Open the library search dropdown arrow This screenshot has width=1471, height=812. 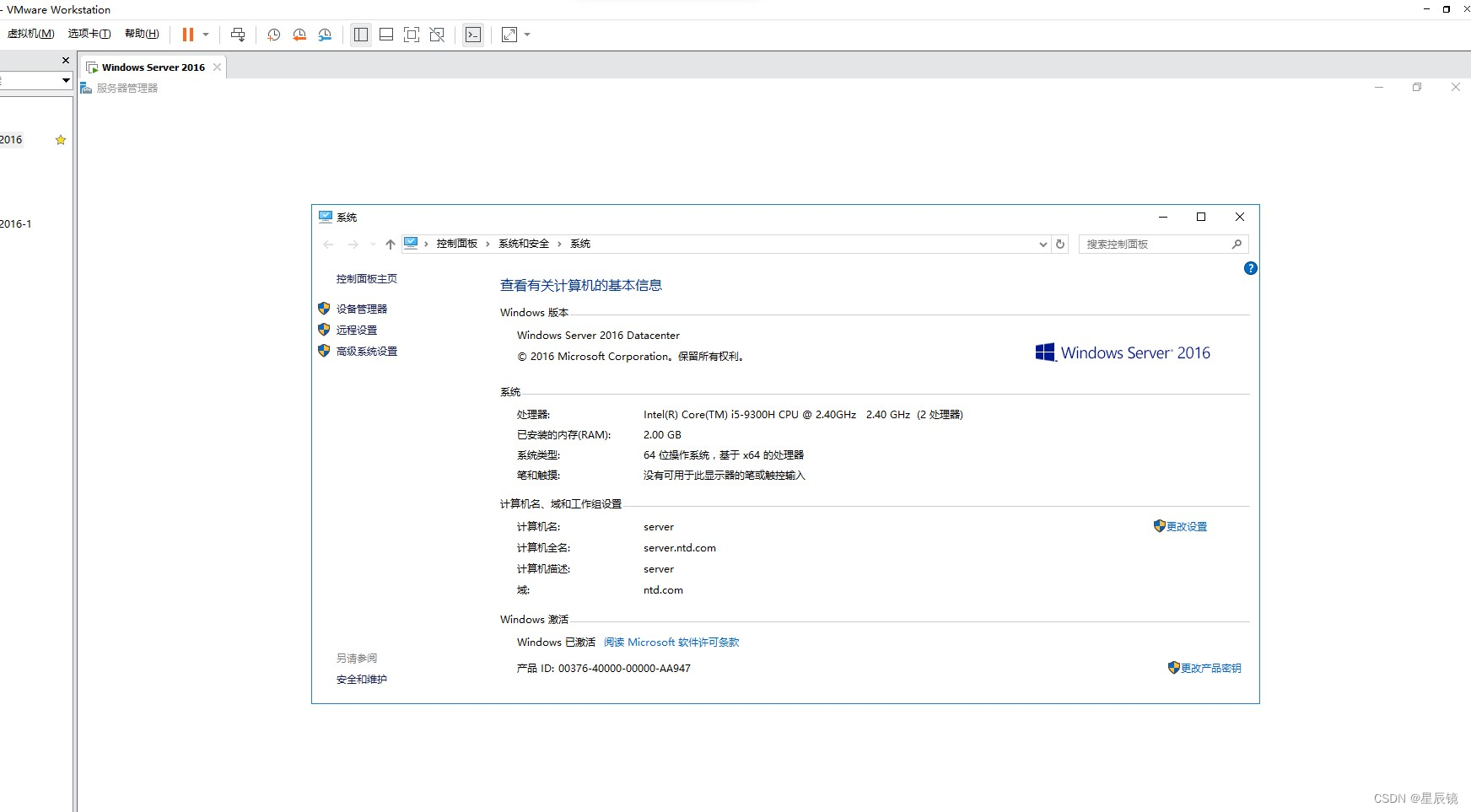pos(65,80)
